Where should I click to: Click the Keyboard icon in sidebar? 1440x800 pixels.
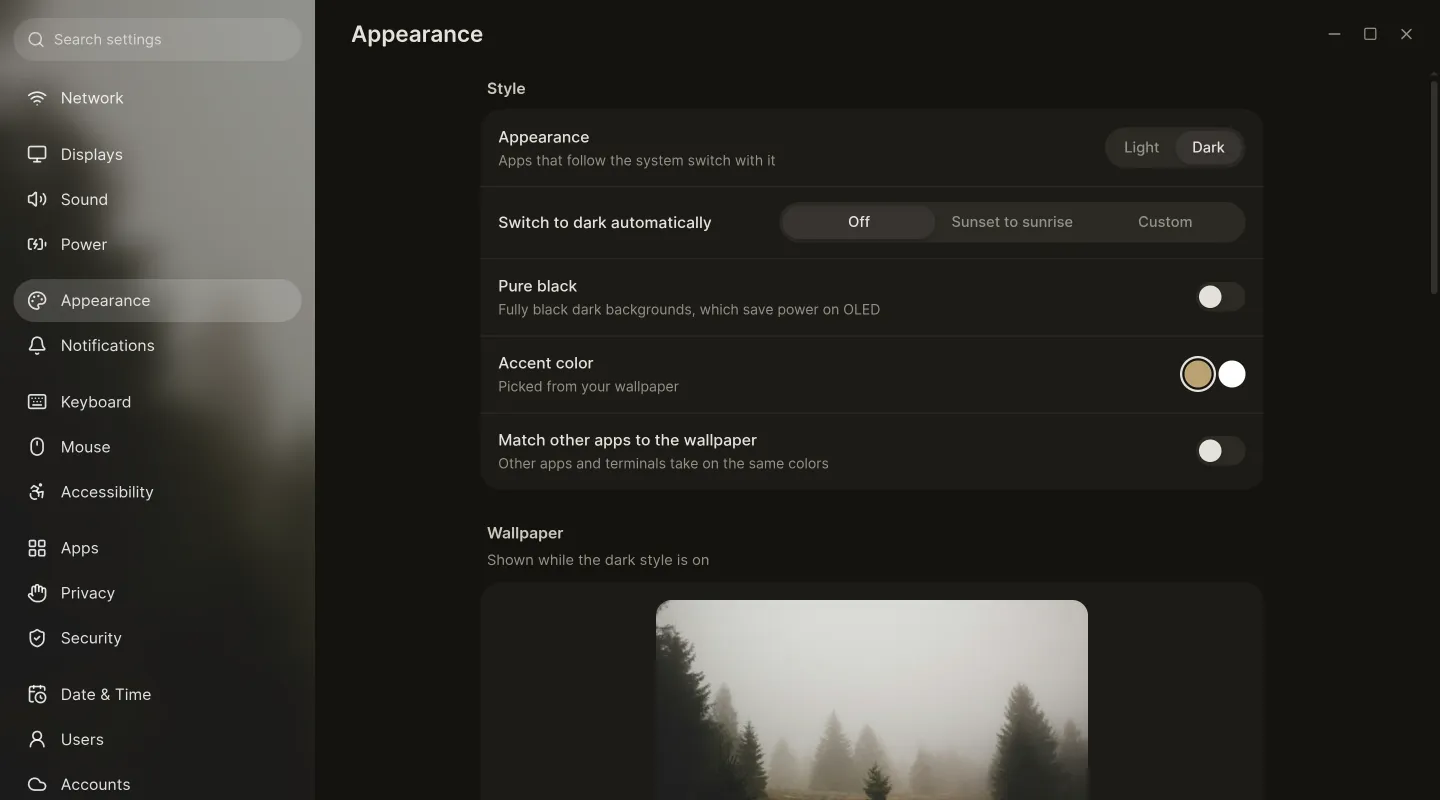tap(37, 402)
